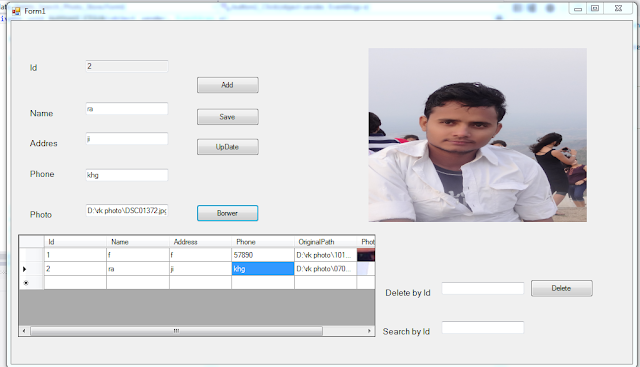Click the Photo path field
The width and height of the screenshot is (640, 367).
(x=127, y=210)
